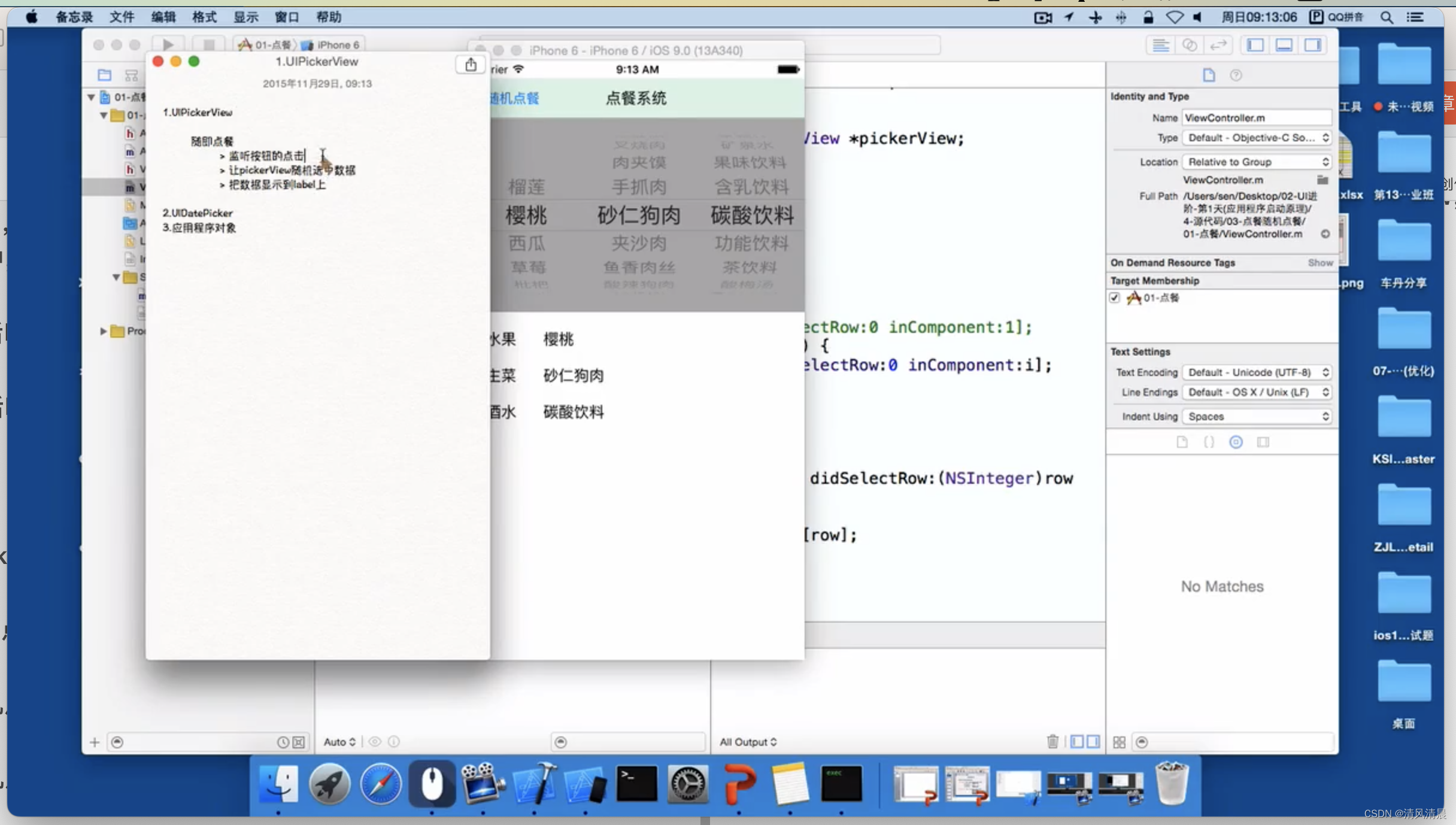Screen dimensions: 1456x825
Task: Open Spotlight search in the menu bar
Action: [1387, 17]
